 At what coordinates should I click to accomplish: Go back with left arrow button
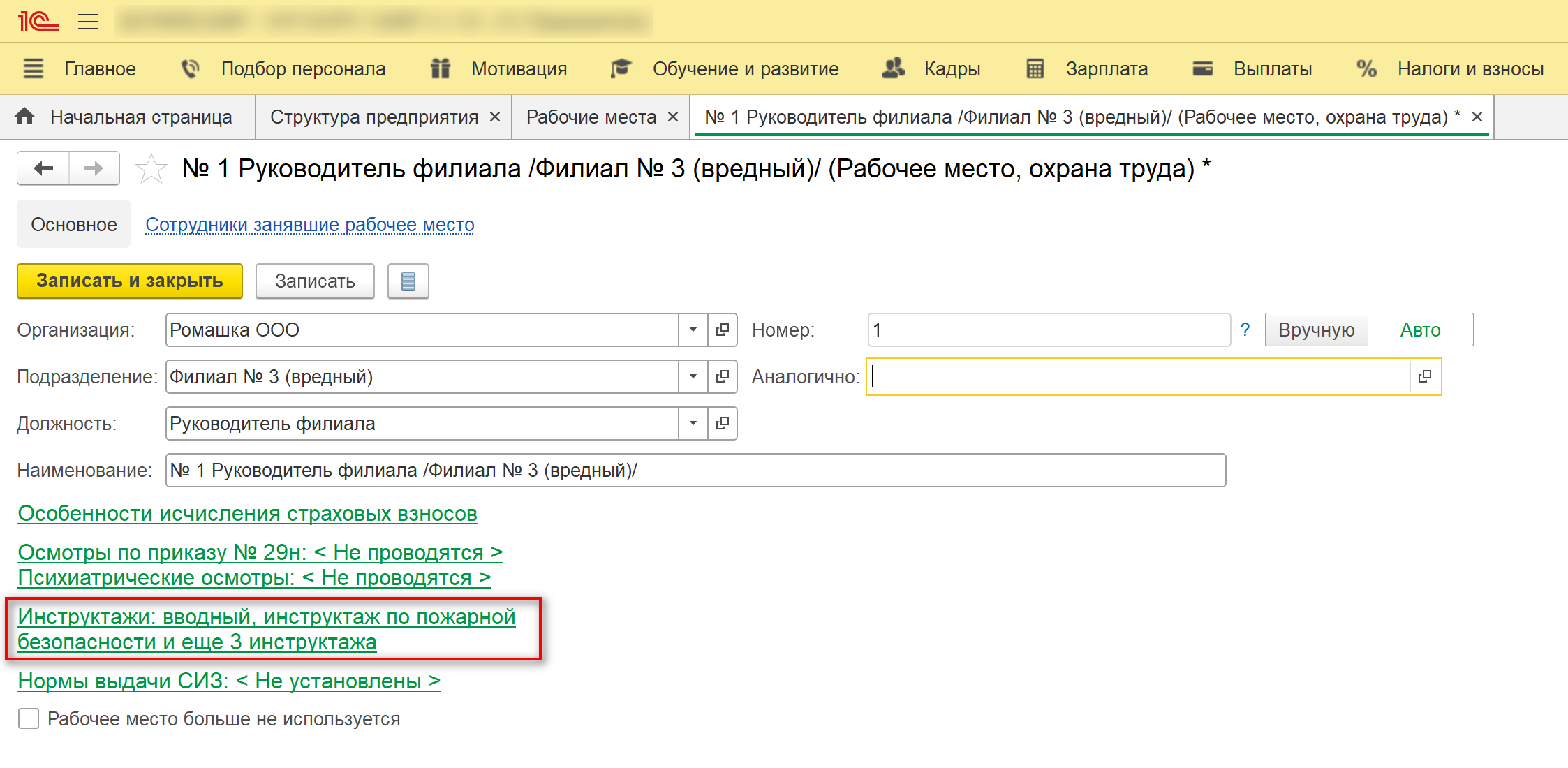pos(43,168)
